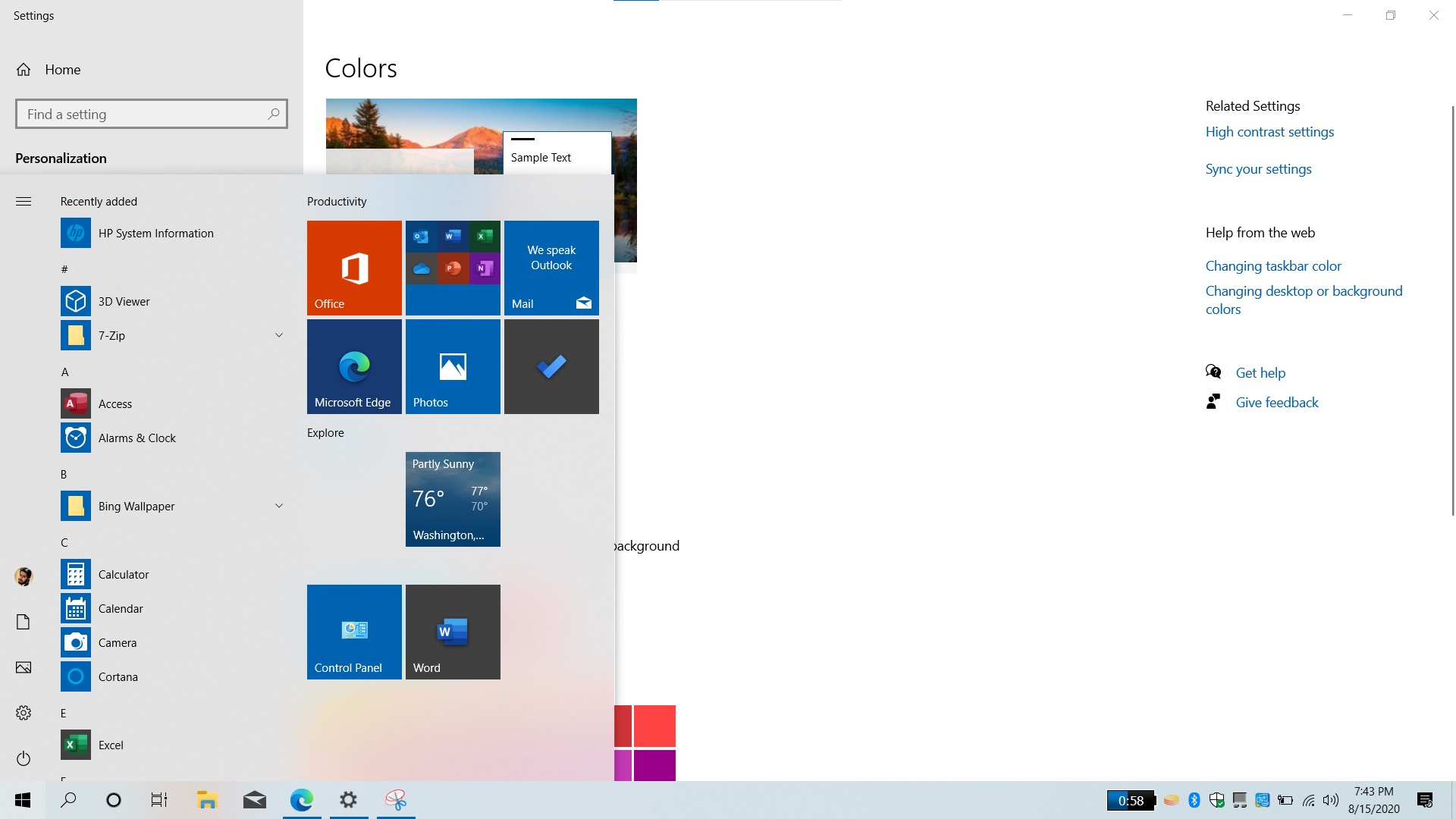Launch Excel from app list
This screenshot has height=819, width=1456.
click(174, 745)
